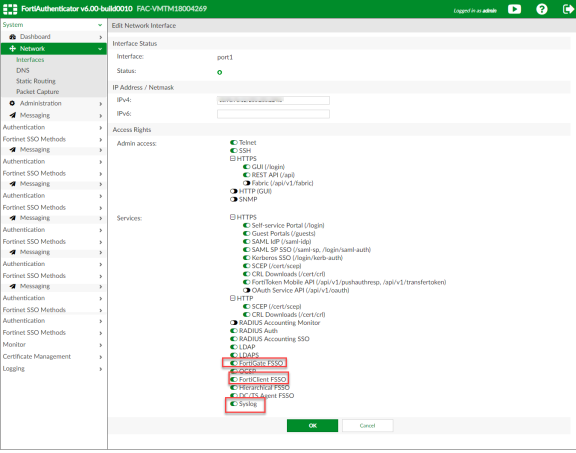Enable OAuth Service API toggle
This screenshot has width=576, height=453.
(246, 290)
